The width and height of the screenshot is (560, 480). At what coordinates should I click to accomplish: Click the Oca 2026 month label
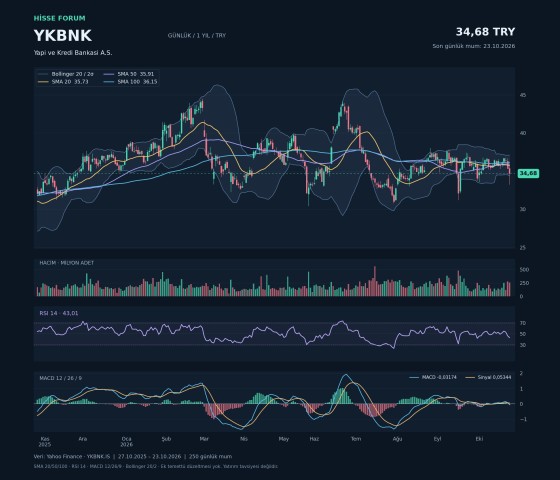[126, 442]
